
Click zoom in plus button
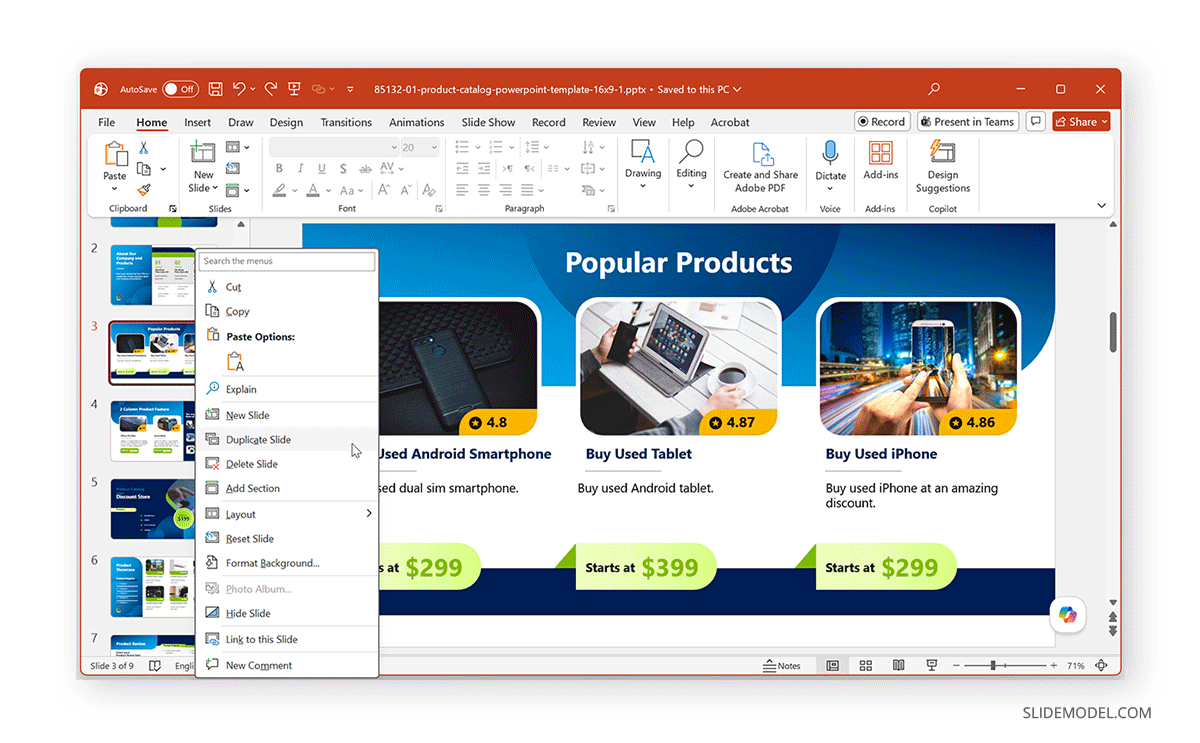[1053, 665]
